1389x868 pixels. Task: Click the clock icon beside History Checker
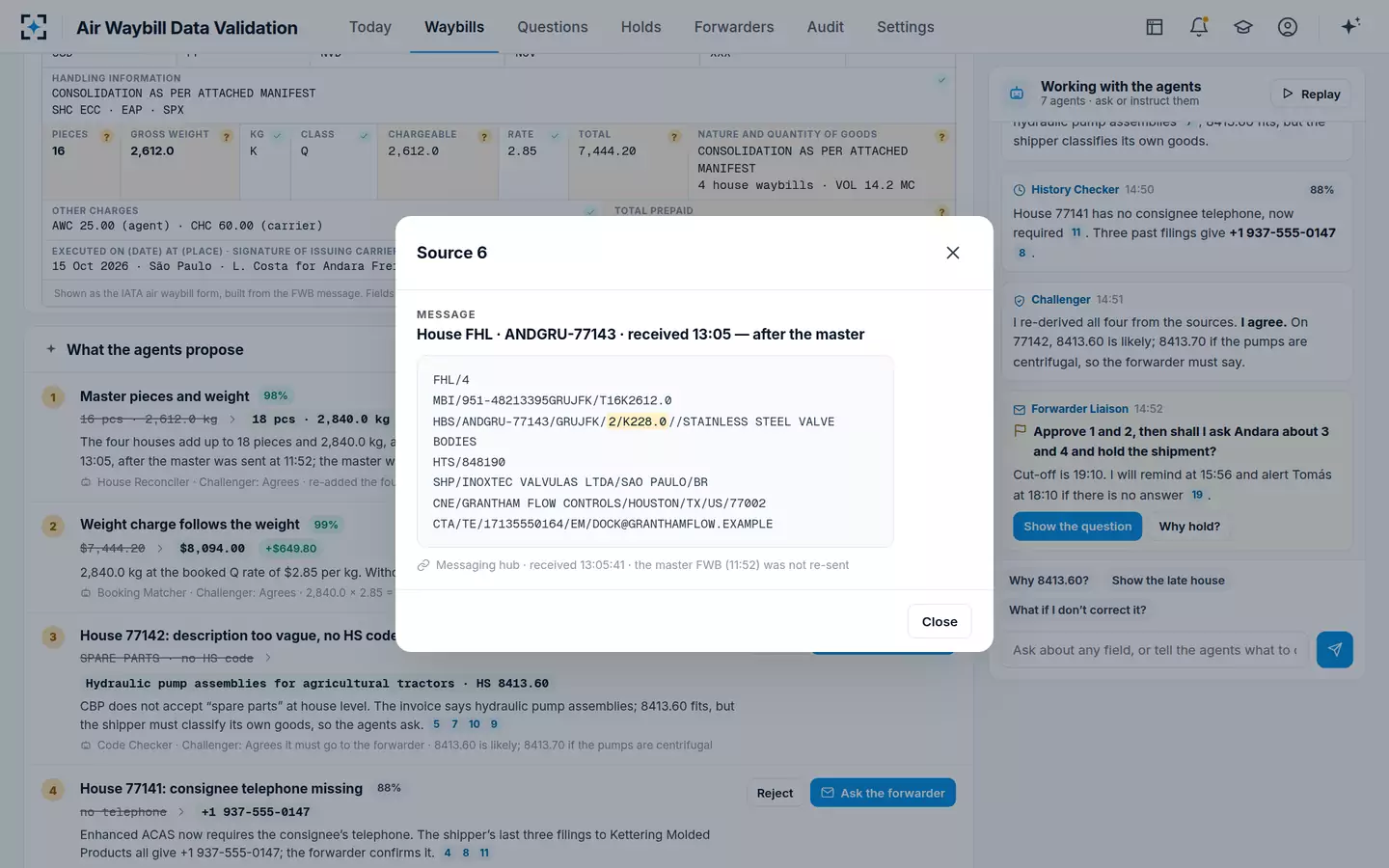(1020, 190)
